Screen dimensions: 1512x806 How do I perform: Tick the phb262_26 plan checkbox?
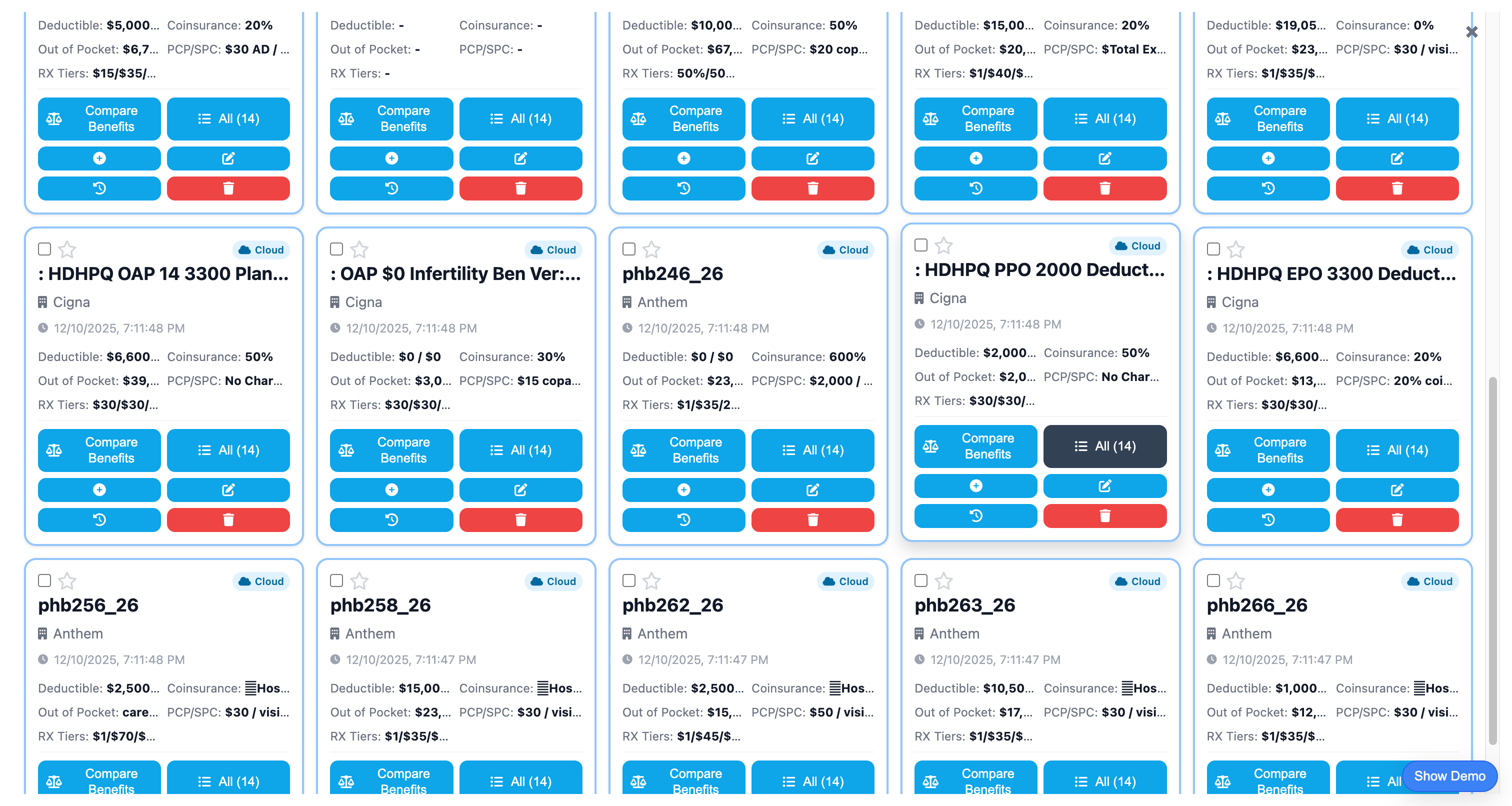coord(628,580)
